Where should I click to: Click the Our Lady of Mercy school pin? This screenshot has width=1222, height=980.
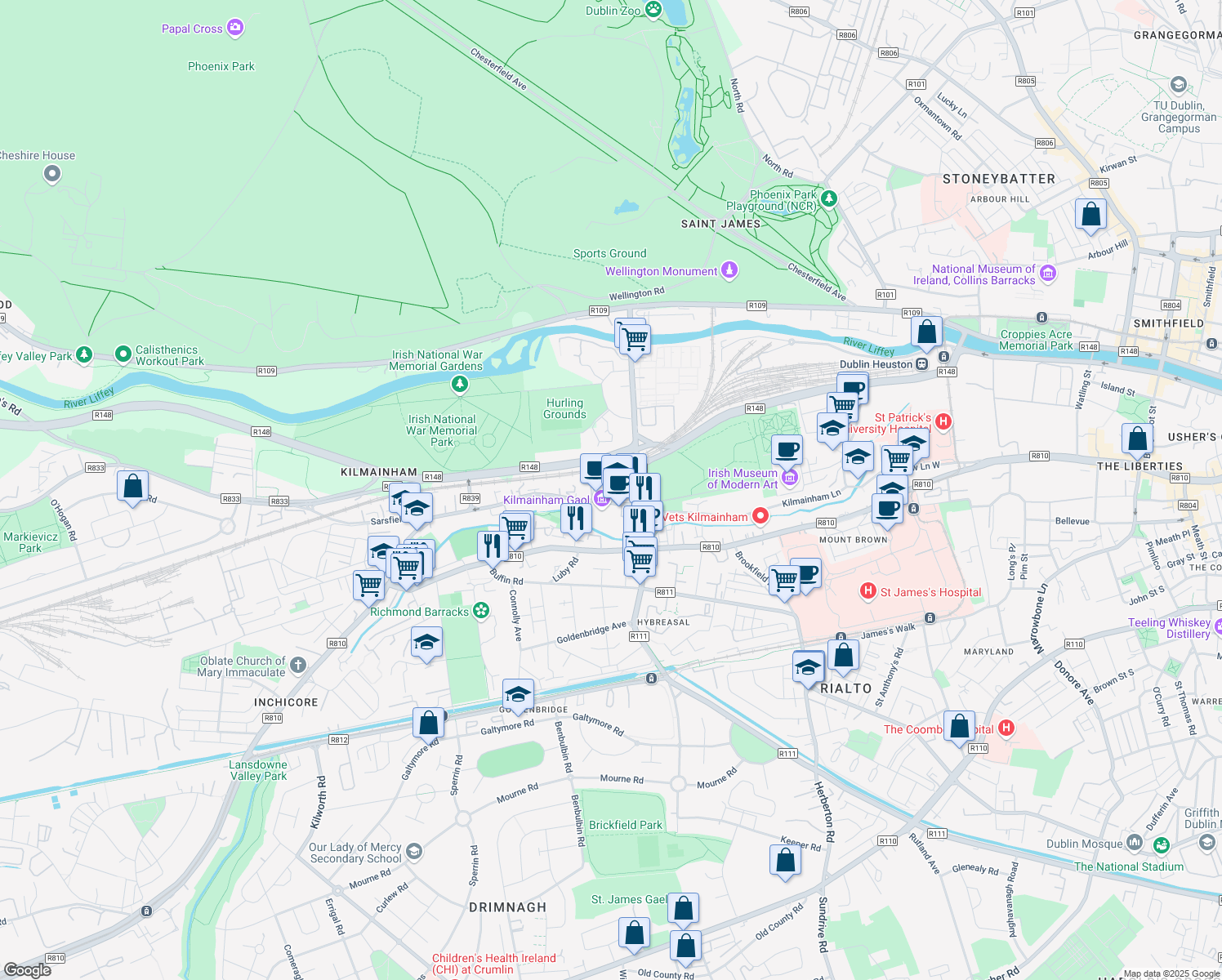coord(414,852)
